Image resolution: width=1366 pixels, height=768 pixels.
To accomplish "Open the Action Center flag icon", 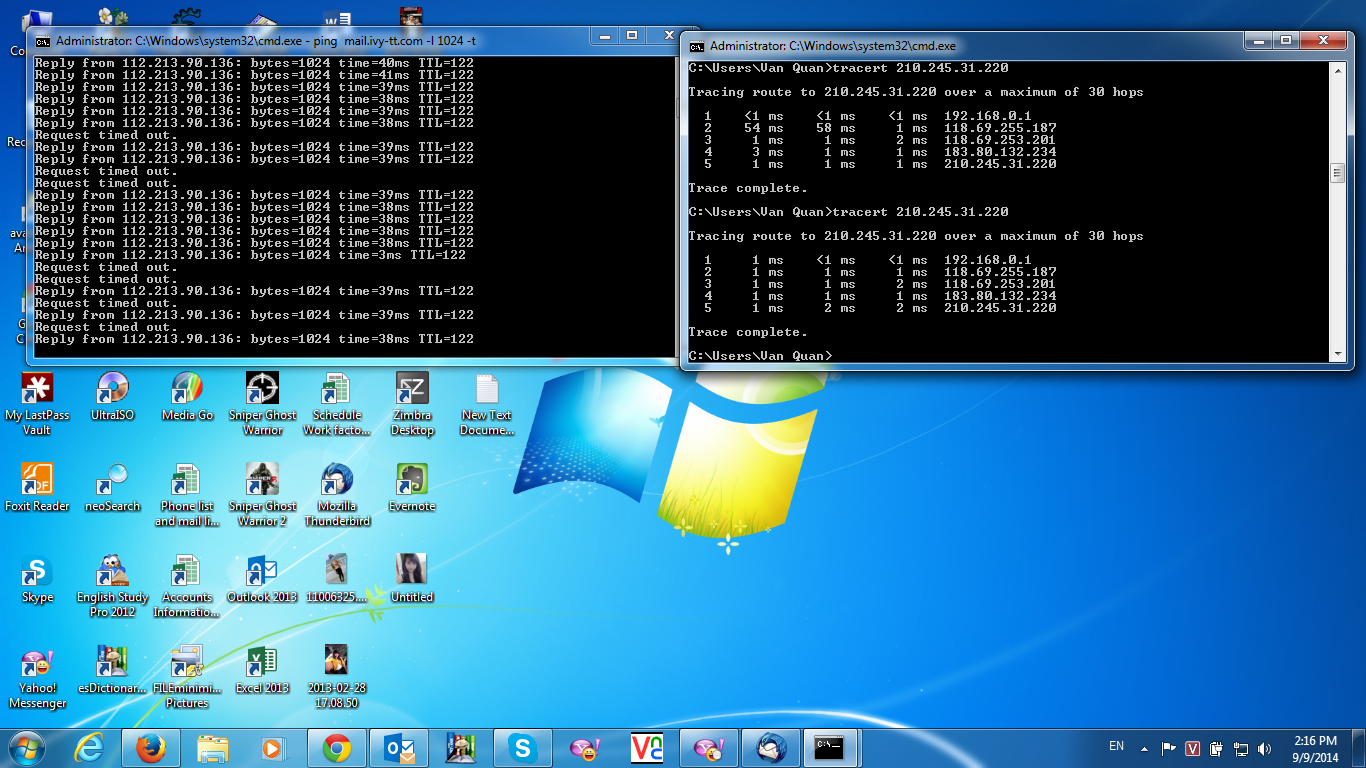I will 1167,748.
